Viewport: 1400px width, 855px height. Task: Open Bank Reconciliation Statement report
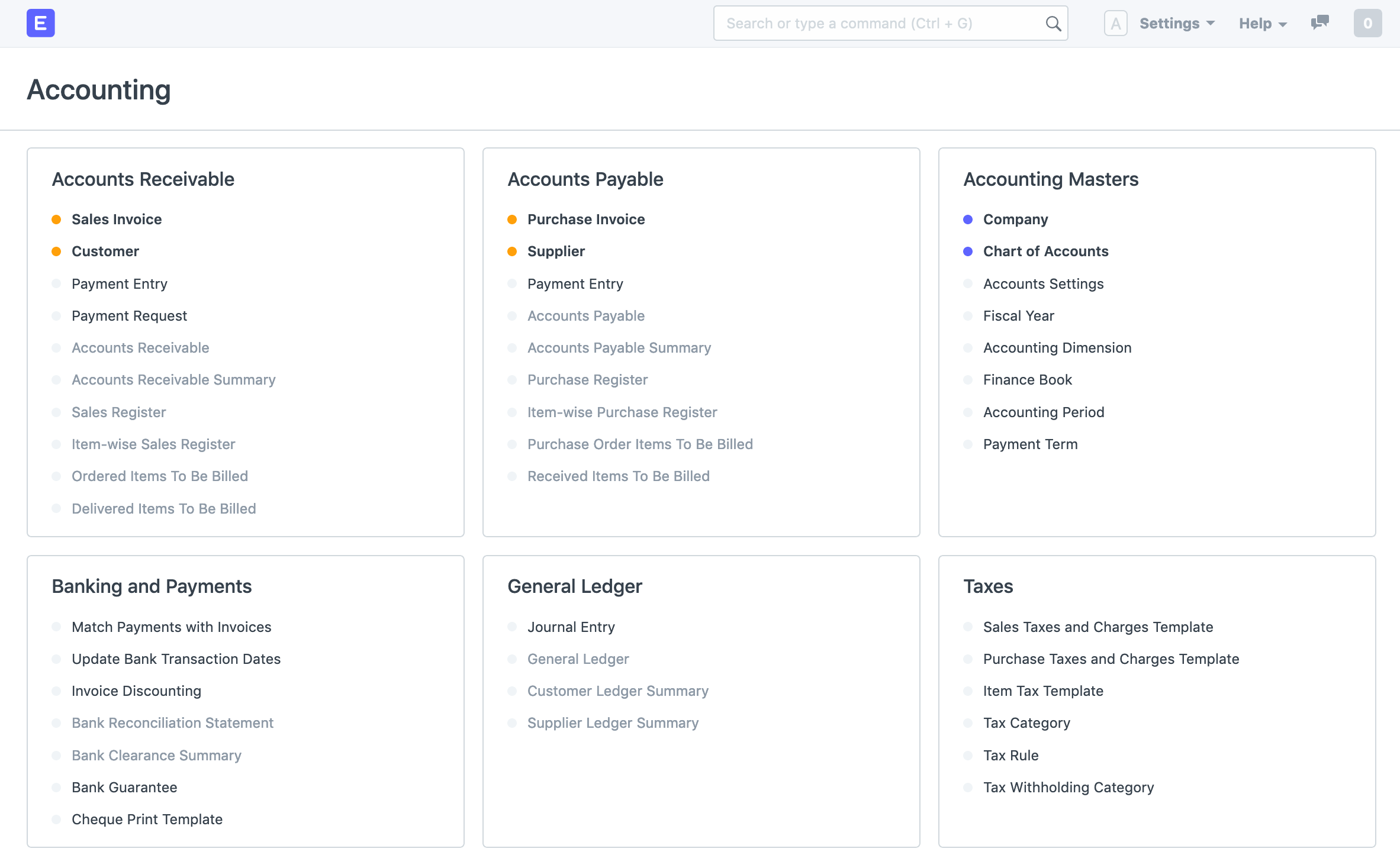(172, 723)
